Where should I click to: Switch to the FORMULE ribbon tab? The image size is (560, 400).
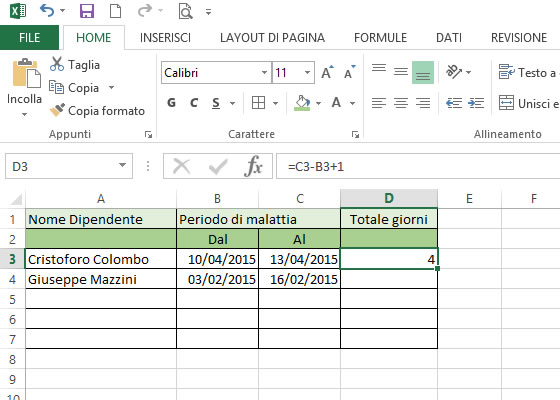pos(380,38)
